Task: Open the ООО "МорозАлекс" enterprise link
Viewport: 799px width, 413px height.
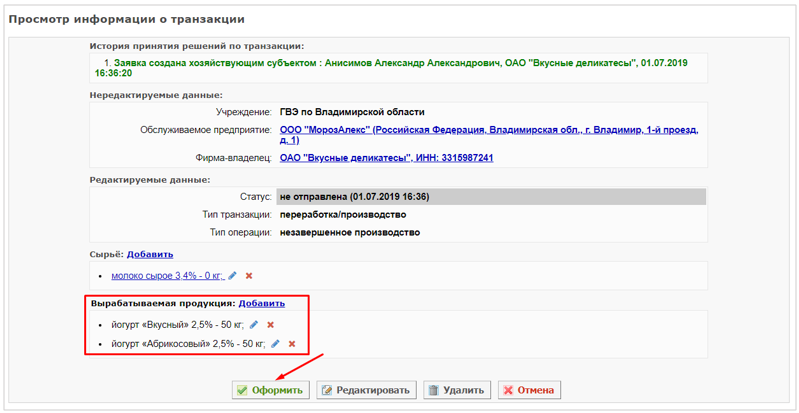Action: [489, 135]
